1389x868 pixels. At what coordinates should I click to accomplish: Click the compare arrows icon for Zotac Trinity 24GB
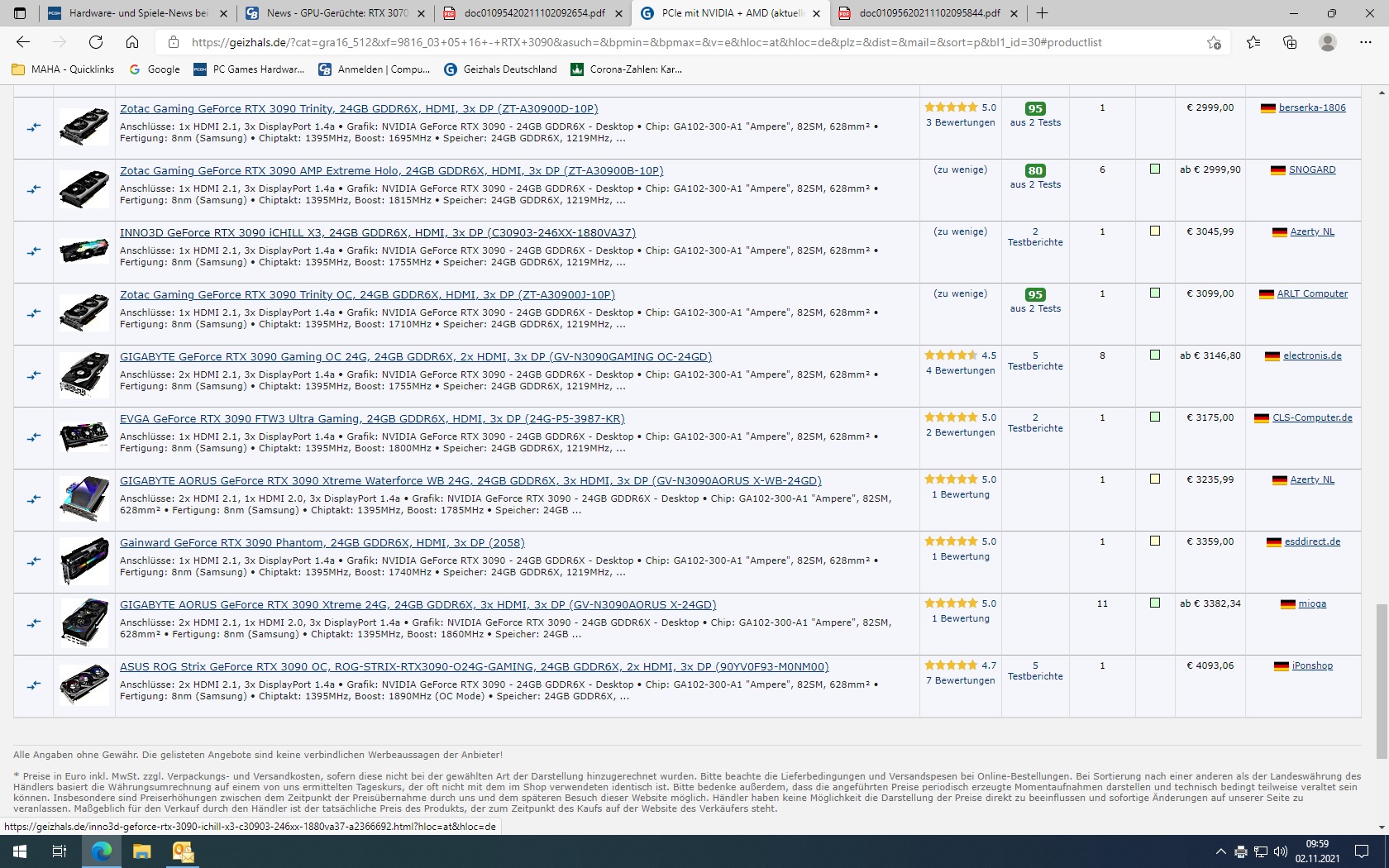coord(34,127)
